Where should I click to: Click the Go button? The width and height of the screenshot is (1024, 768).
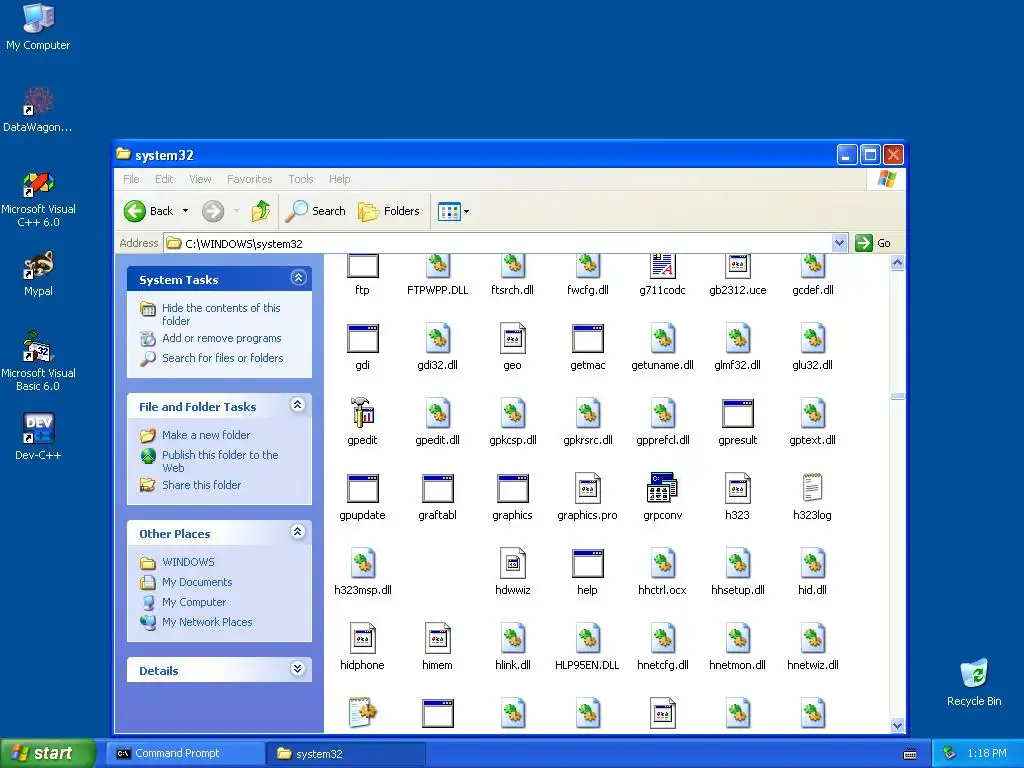coord(873,244)
